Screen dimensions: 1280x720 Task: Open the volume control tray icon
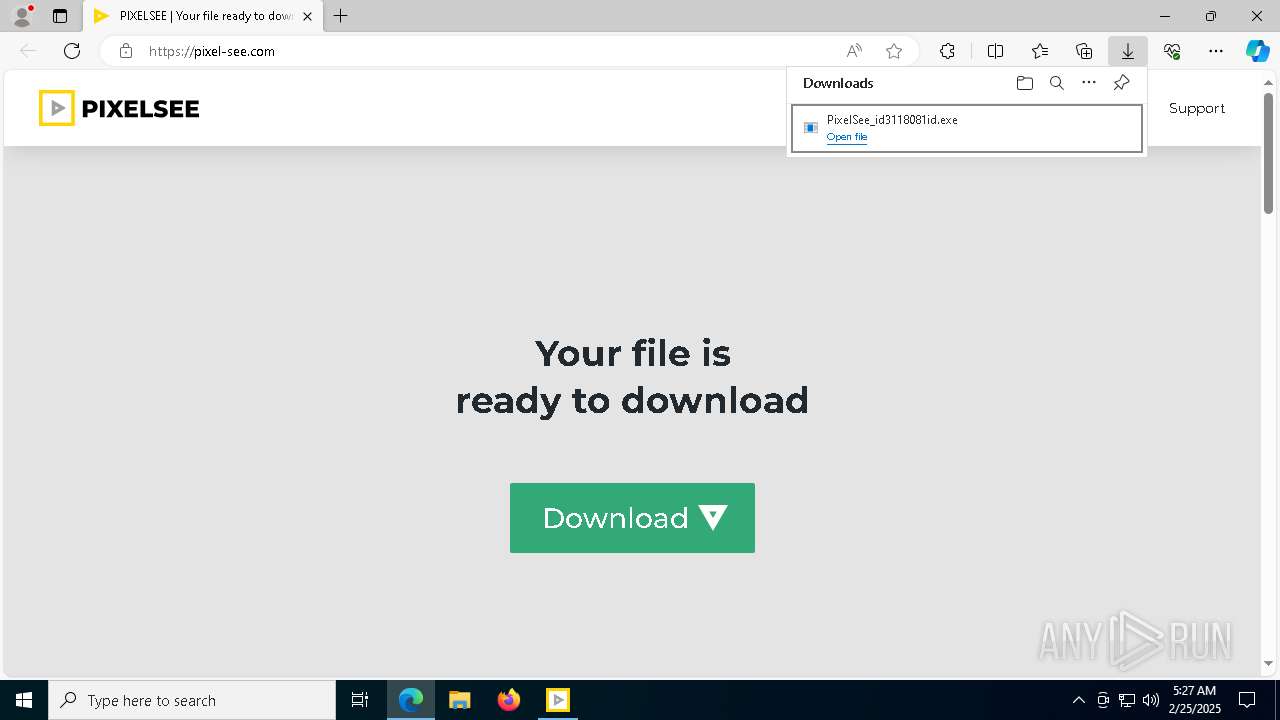[x=1151, y=700]
